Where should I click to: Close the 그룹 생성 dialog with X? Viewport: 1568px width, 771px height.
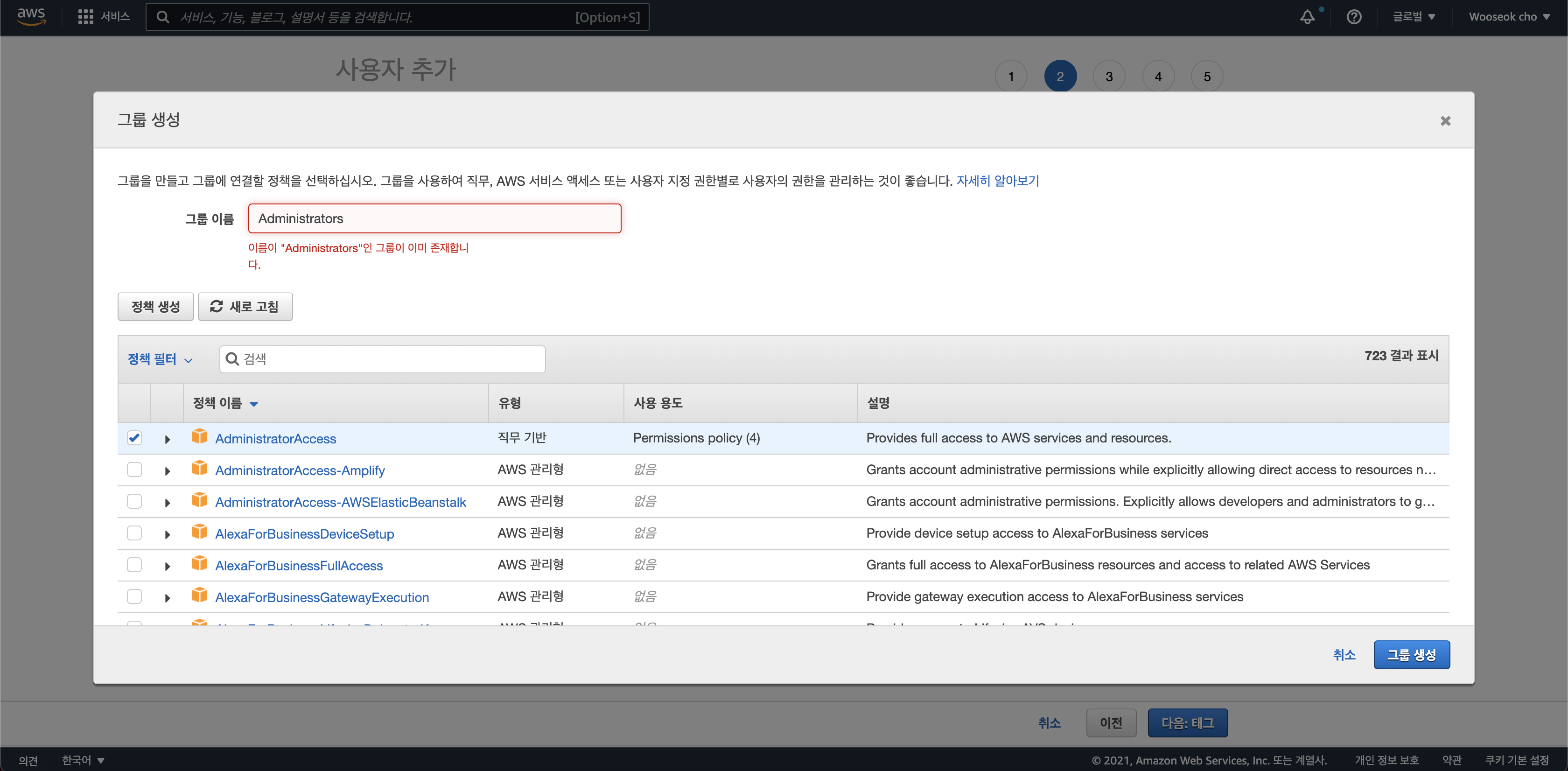(1445, 121)
